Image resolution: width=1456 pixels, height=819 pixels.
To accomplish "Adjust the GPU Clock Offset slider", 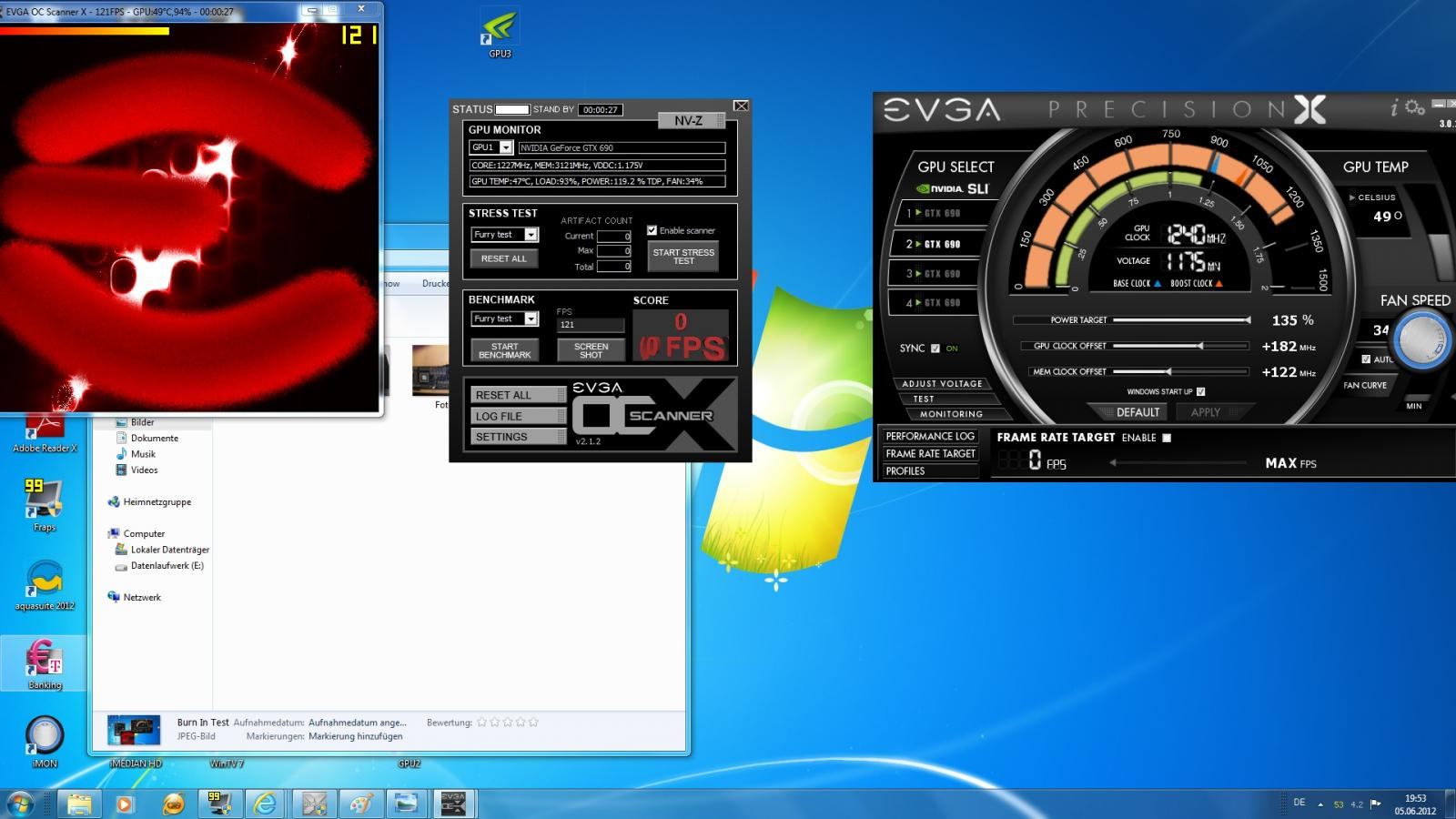I will click(1181, 346).
